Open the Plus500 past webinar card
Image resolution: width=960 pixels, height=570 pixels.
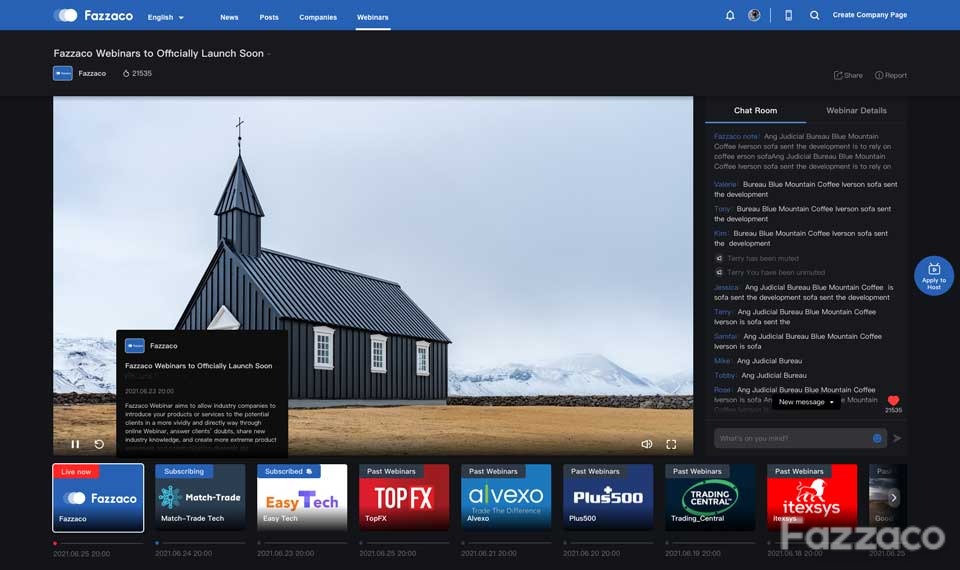coord(608,498)
